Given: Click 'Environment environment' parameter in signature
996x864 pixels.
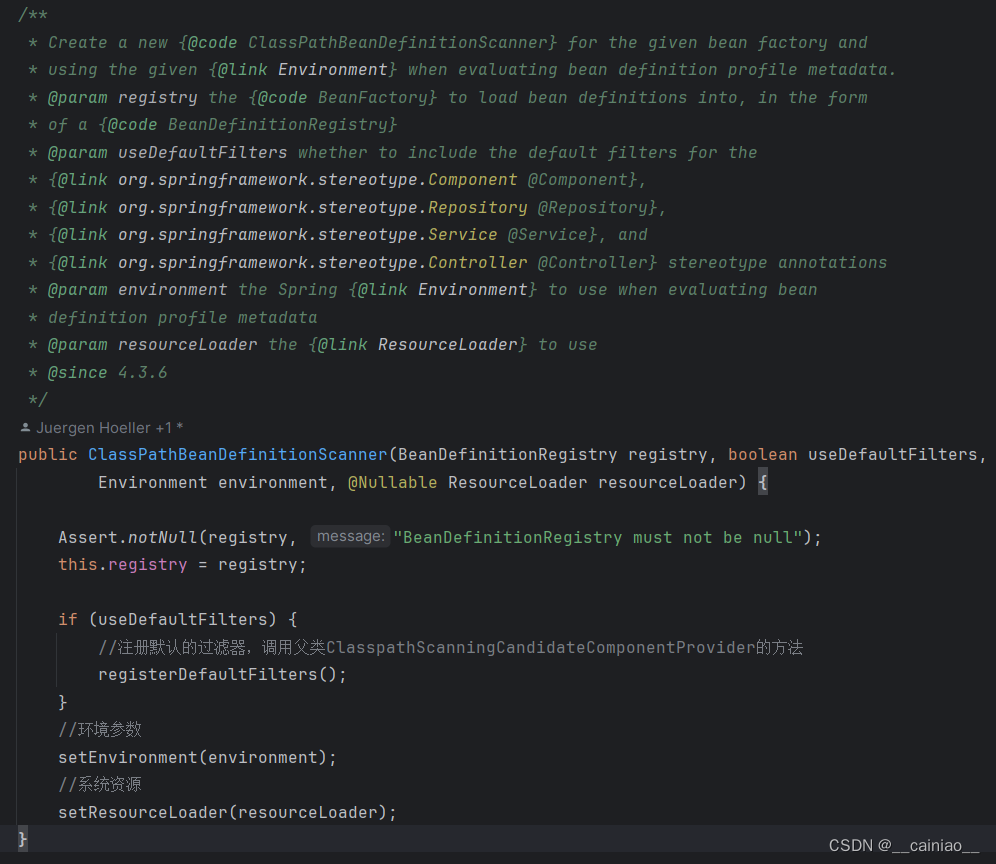Looking at the screenshot, I should click(213, 483).
